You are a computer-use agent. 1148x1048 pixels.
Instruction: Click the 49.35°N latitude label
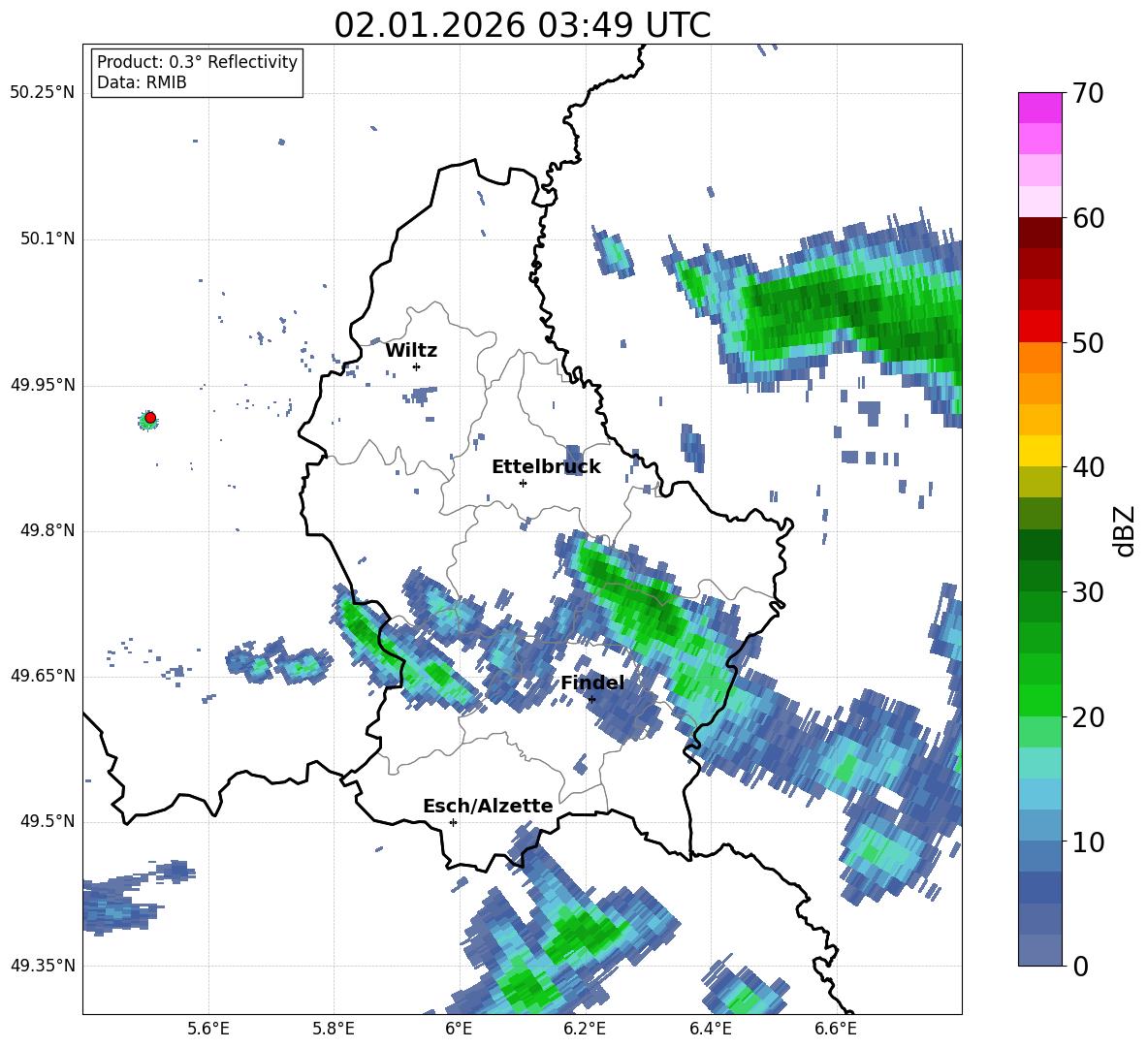pos(43,966)
